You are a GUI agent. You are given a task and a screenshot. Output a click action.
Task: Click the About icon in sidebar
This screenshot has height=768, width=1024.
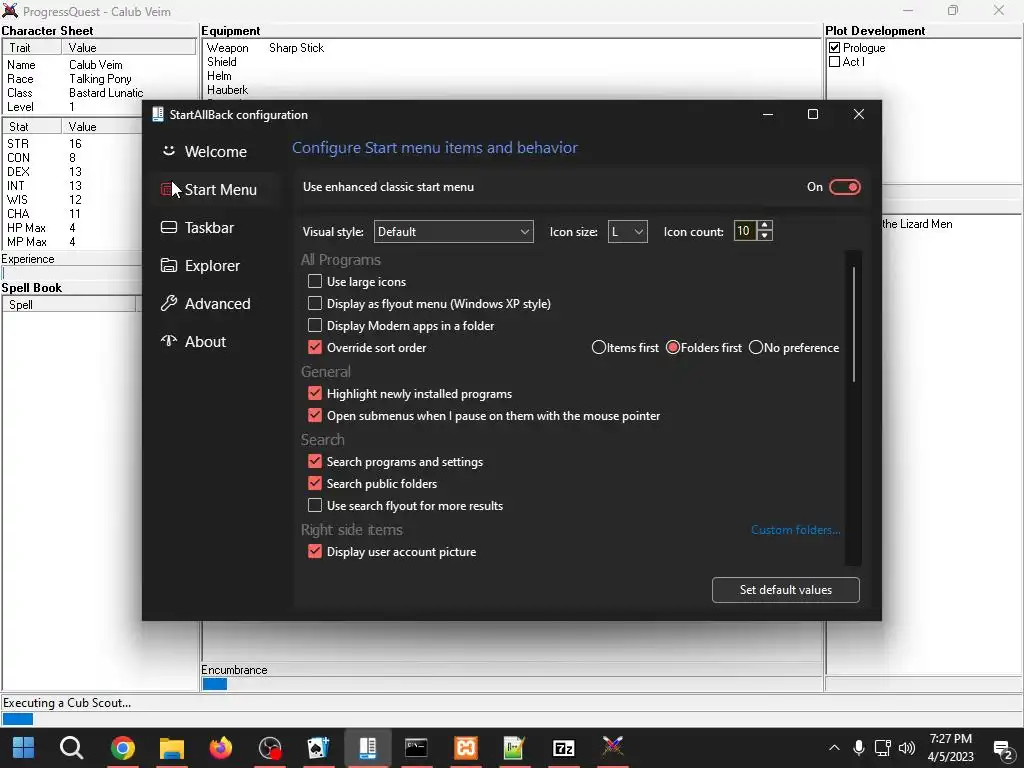(168, 341)
